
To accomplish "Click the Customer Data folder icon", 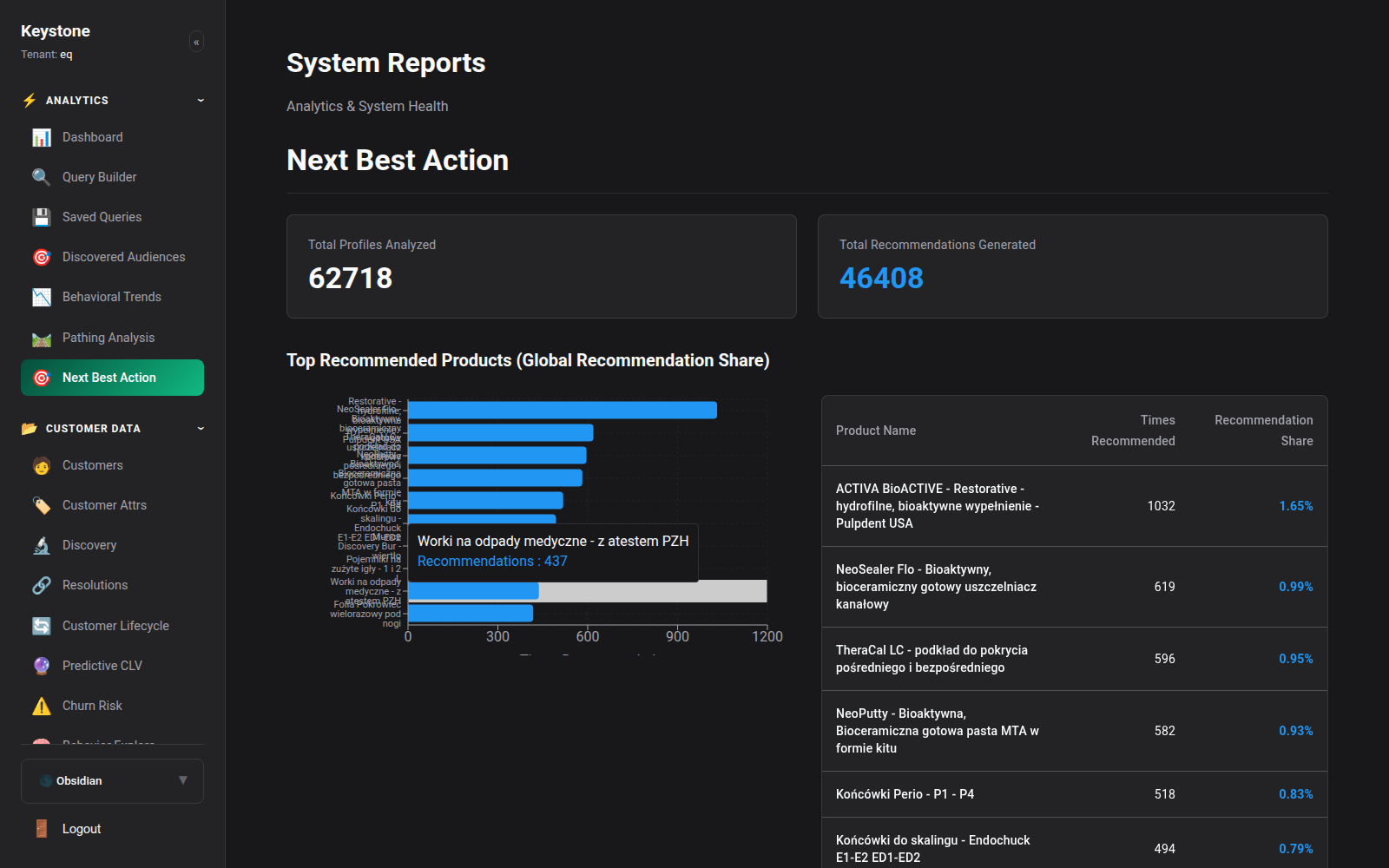I will pos(30,429).
